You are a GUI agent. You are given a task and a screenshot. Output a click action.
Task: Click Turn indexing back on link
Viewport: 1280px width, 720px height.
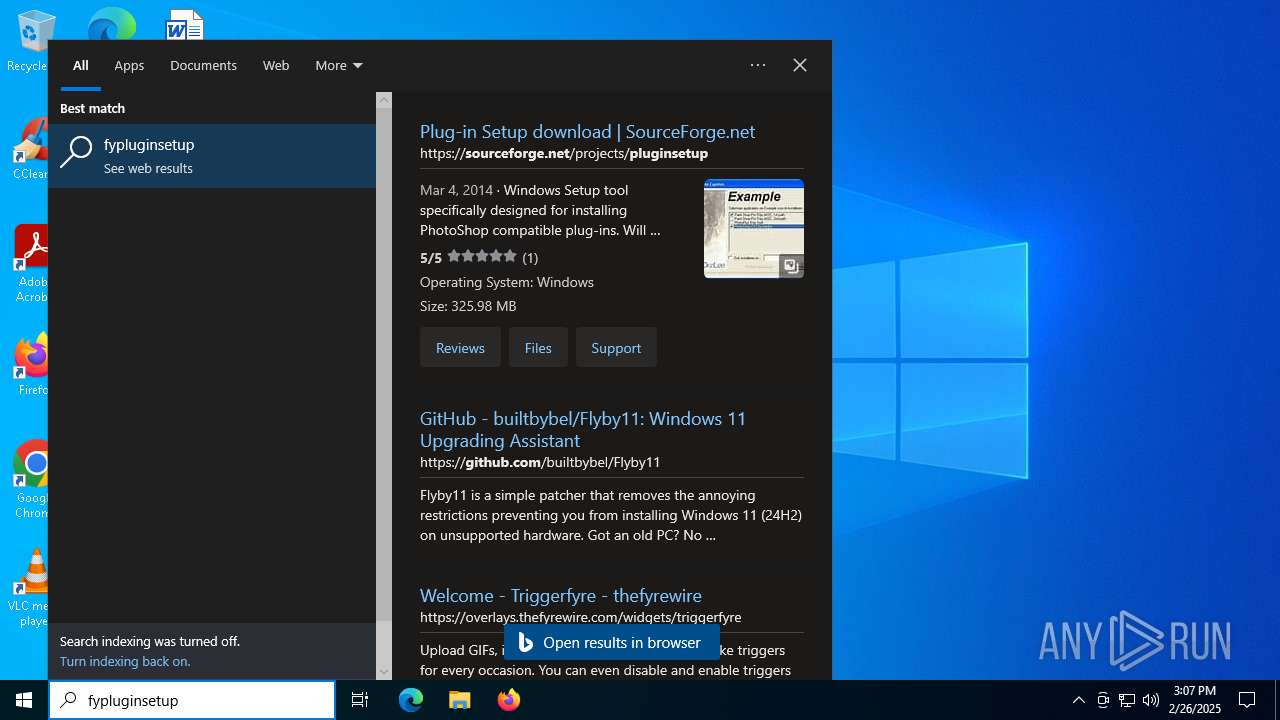125,662
